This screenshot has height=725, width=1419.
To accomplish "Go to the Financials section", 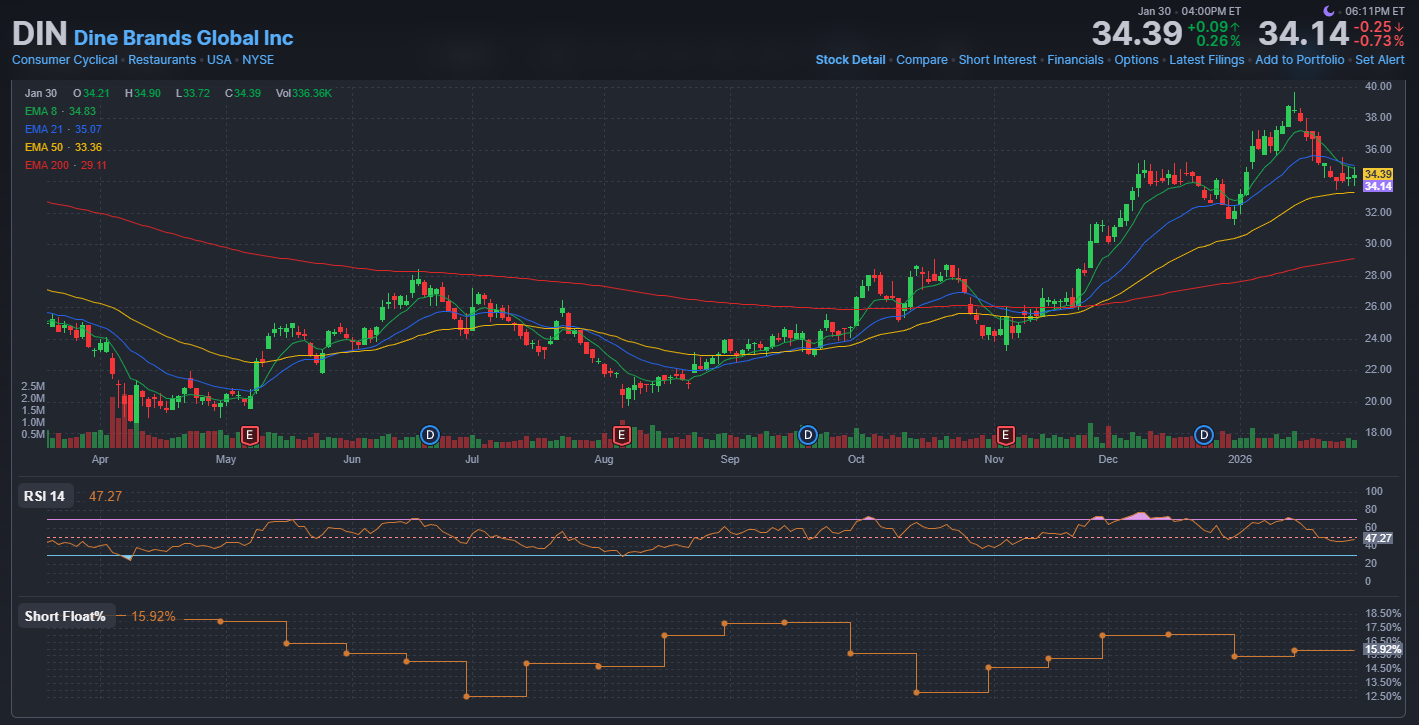I will [1075, 60].
